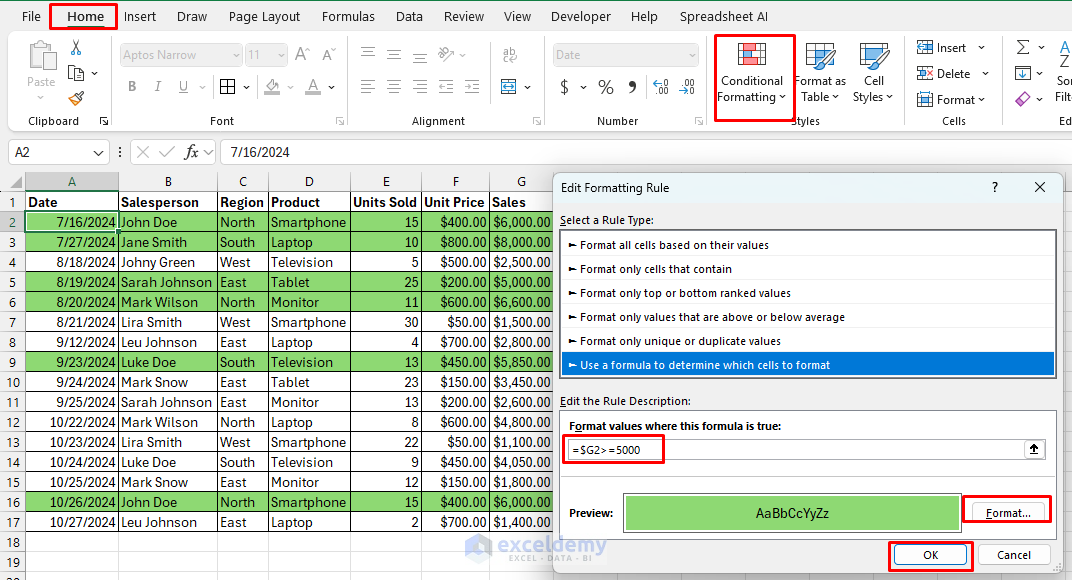The width and height of the screenshot is (1072, 580).
Task: Expand the formula bar chevron
Action: (209, 152)
